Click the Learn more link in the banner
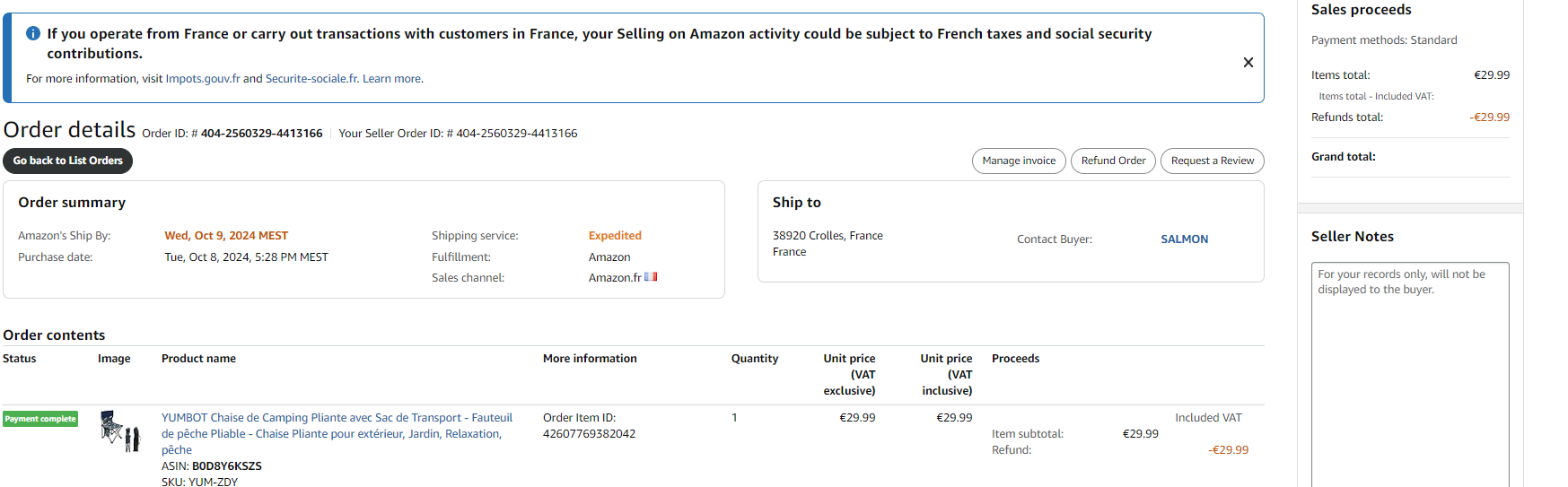 point(391,79)
